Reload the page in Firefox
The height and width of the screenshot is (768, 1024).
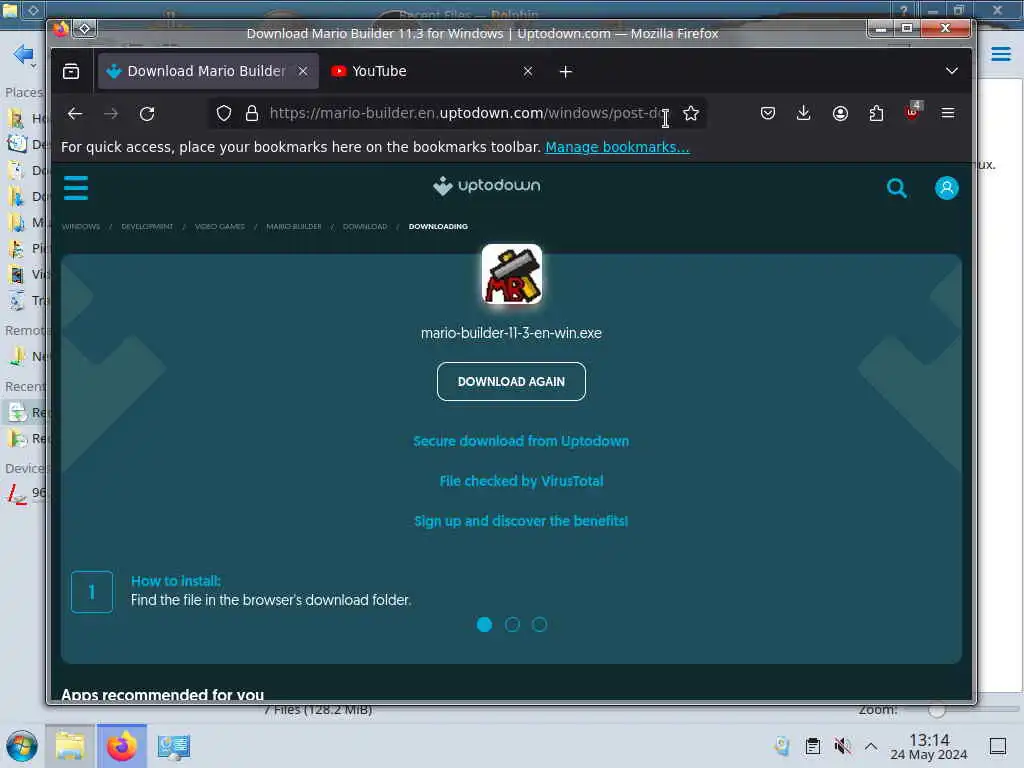[x=147, y=114]
